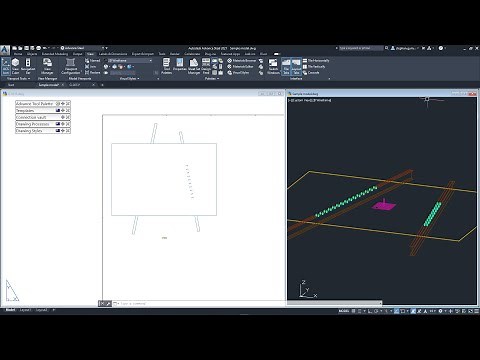The width and height of the screenshot is (480, 360).
Task: Click the search magnifier icon
Action: (x=387, y=48)
